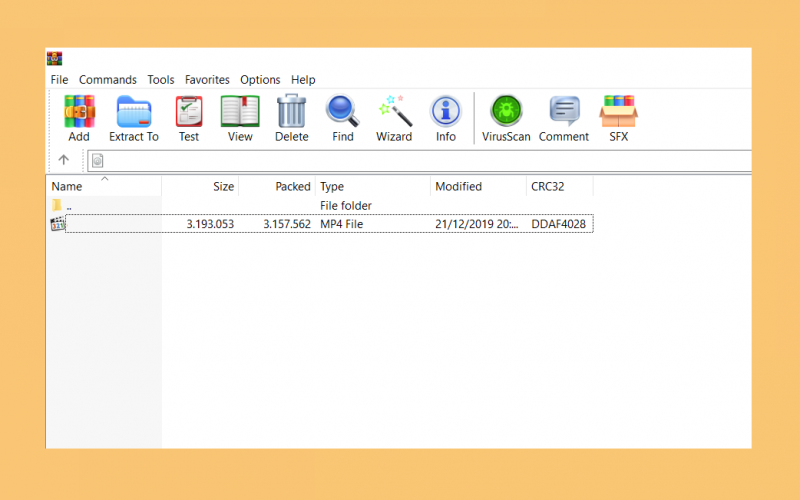This screenshot has height=500, width=800.
Task: Create SFX self-extracting archive
Action: (618, 111)
